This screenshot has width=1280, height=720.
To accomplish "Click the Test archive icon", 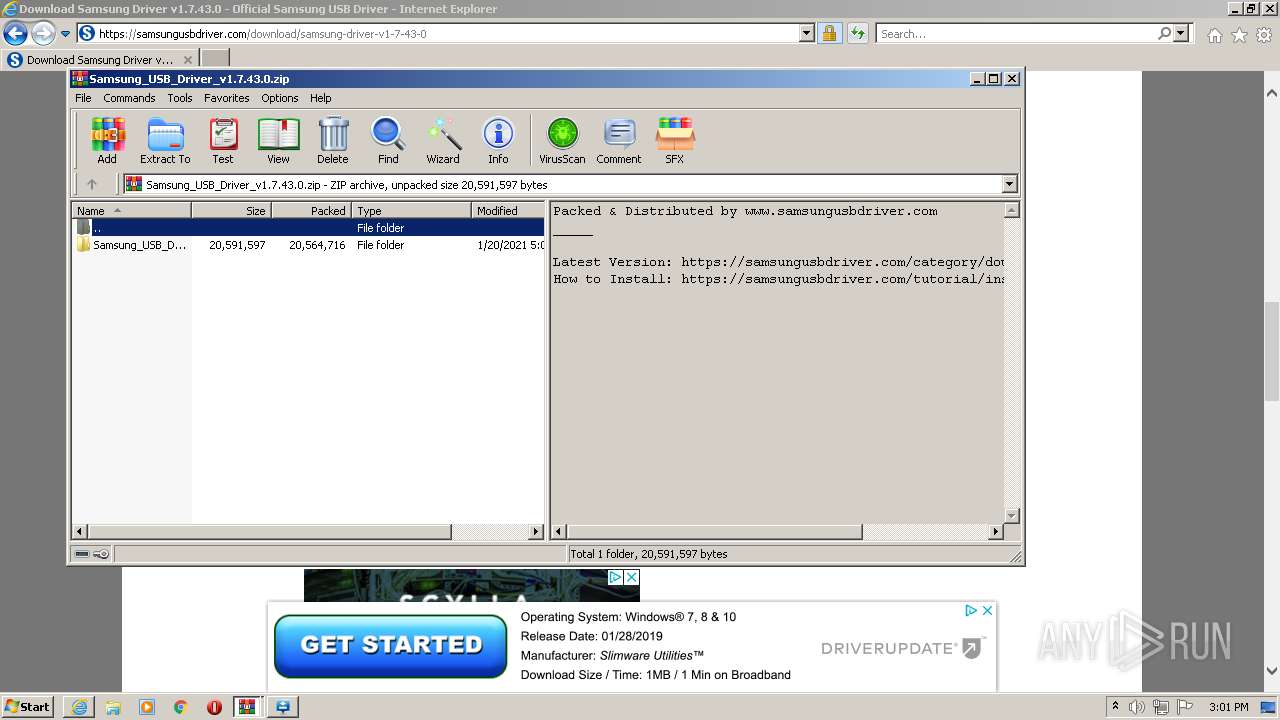I will [223, 141].
